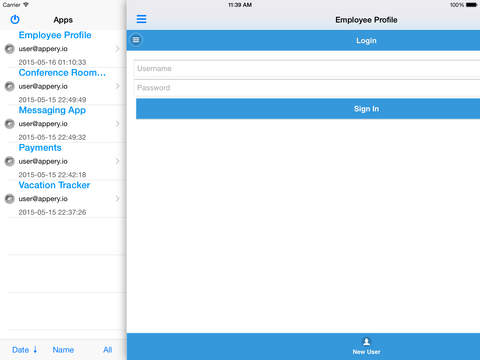Tap the power logout icon
Viewport: 480px width, 360px height.
click(15, 19)
